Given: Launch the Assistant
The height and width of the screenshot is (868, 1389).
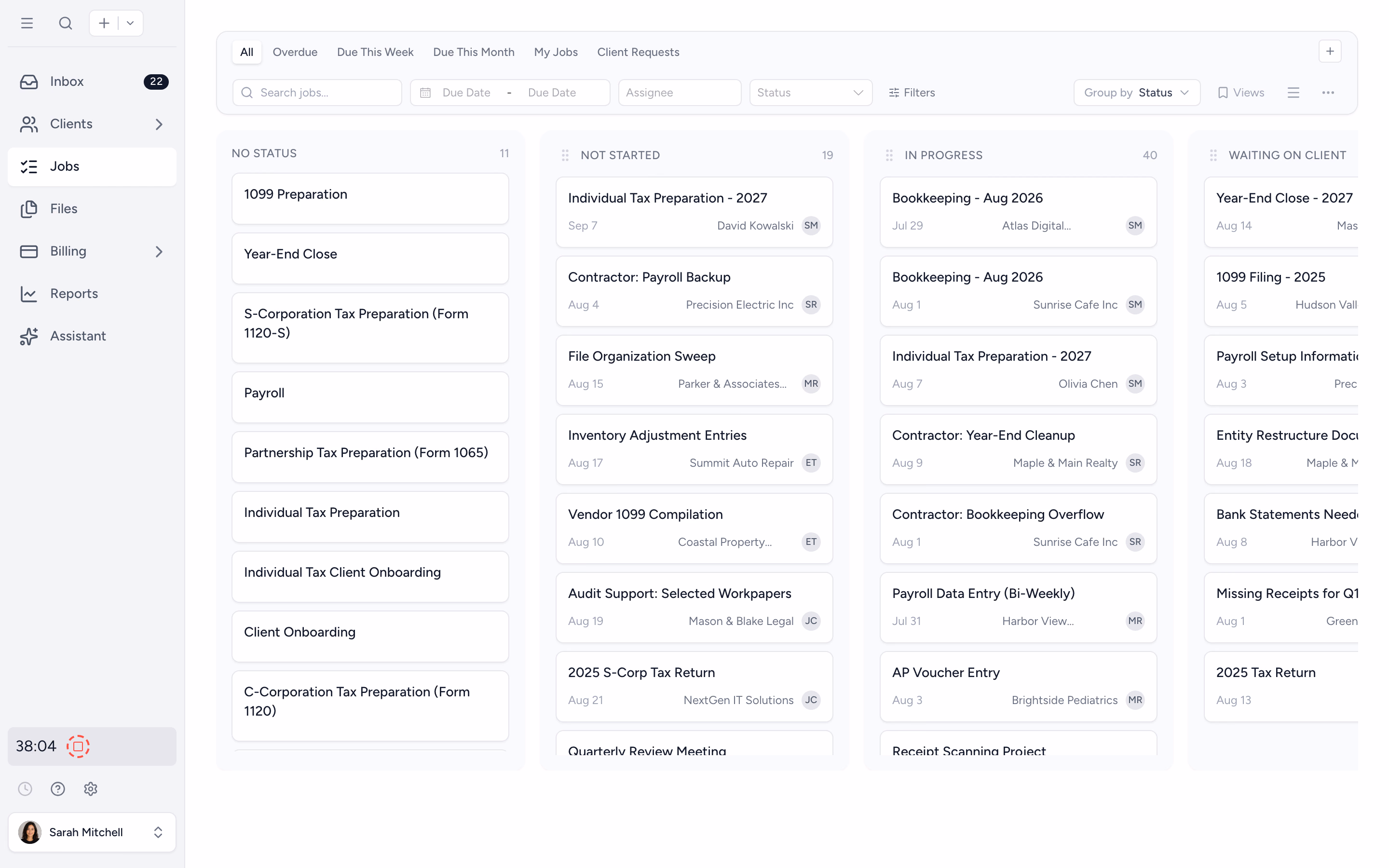Looking at the screenshot, I should click(93, 337).
